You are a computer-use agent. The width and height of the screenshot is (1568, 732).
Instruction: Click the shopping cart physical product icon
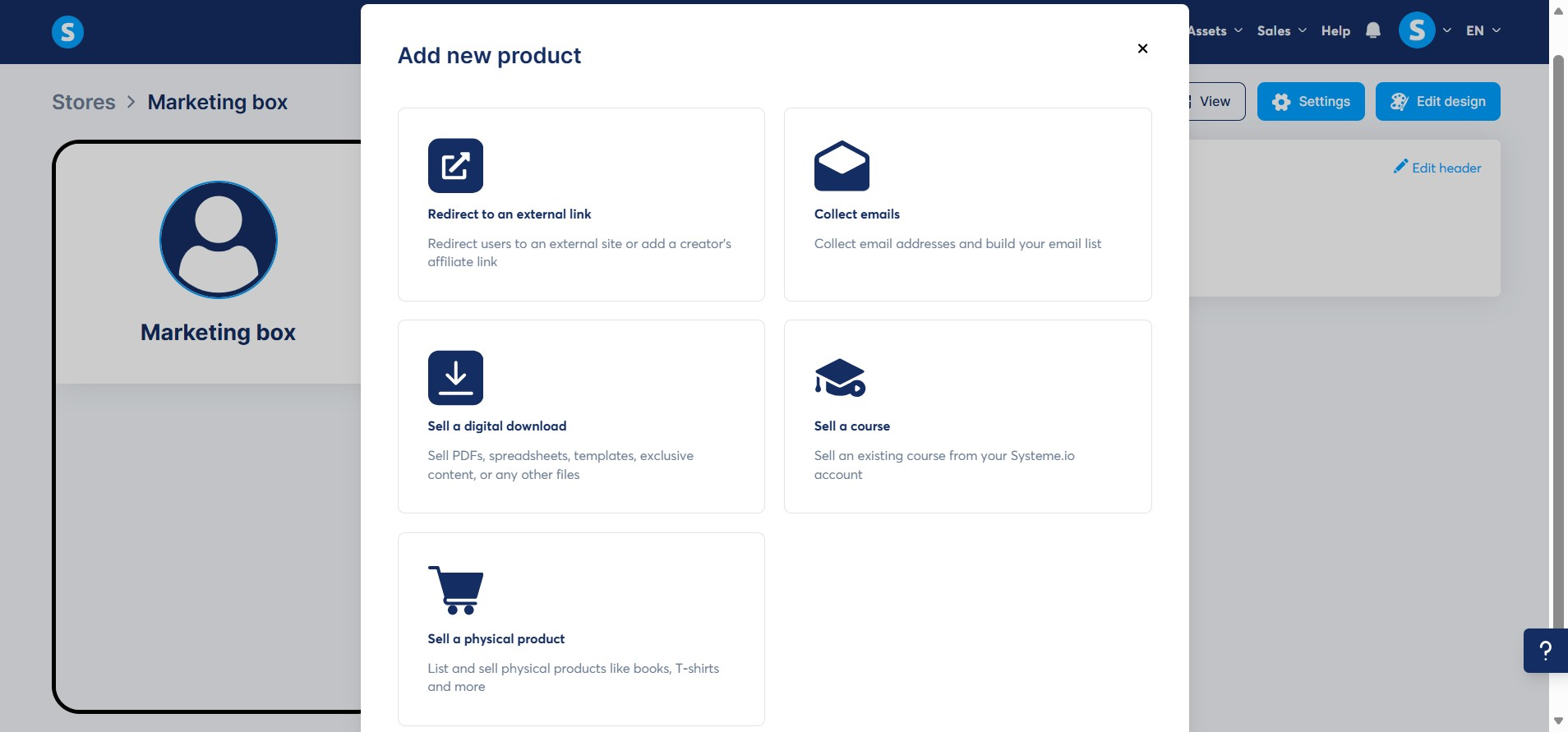tap(456, 590)
